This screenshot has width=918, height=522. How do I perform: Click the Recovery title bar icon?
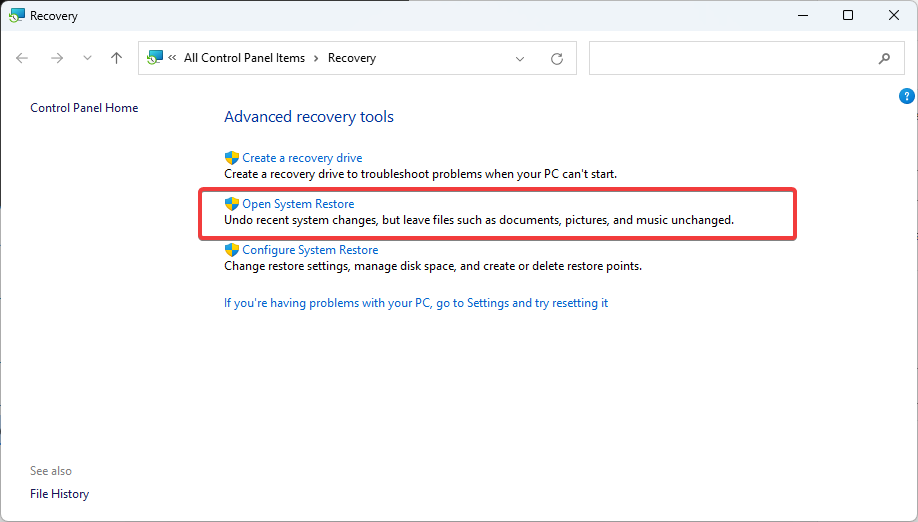point(17,15)
